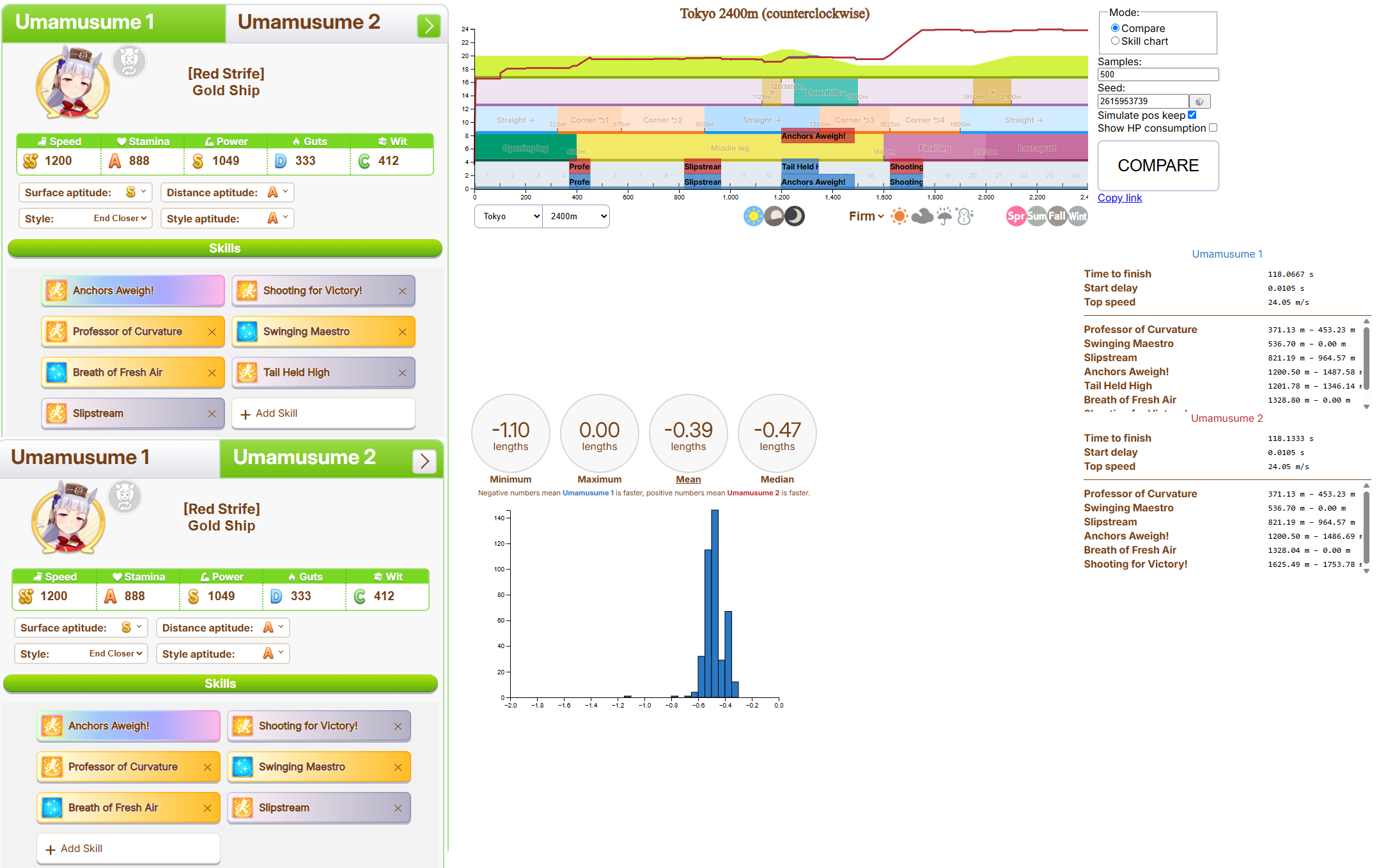Open the Firm ground condition dropdown
Viewport: 1379px width, 868px height.
point(866,216)
